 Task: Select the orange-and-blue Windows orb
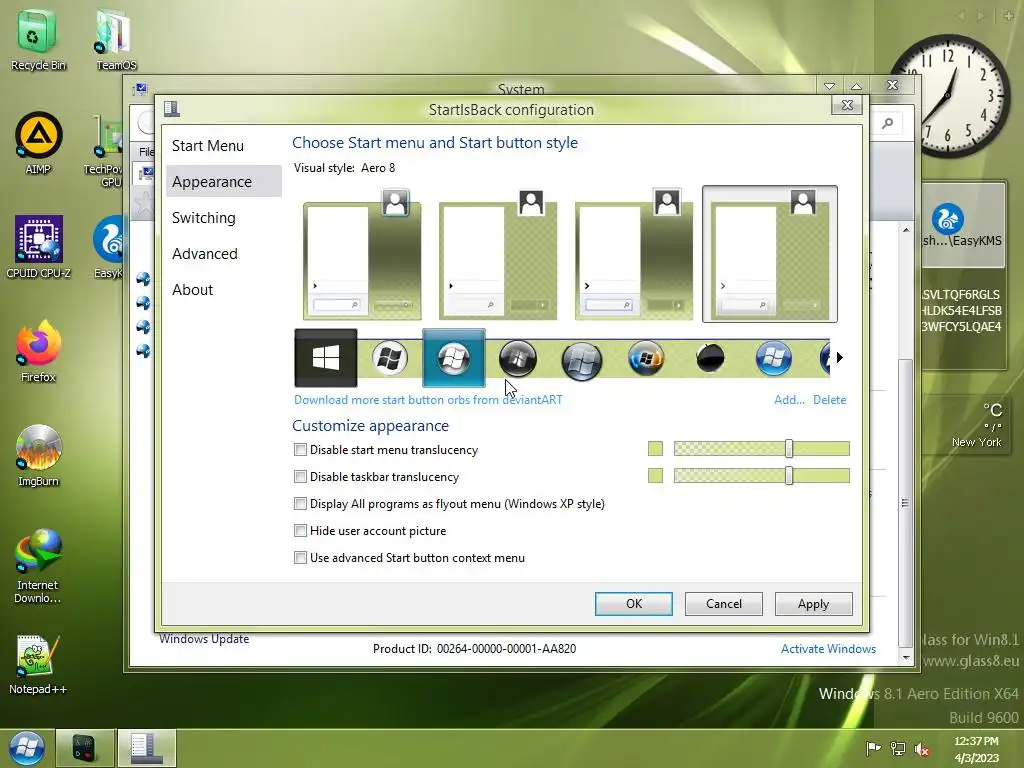click(x=645, y=359)
